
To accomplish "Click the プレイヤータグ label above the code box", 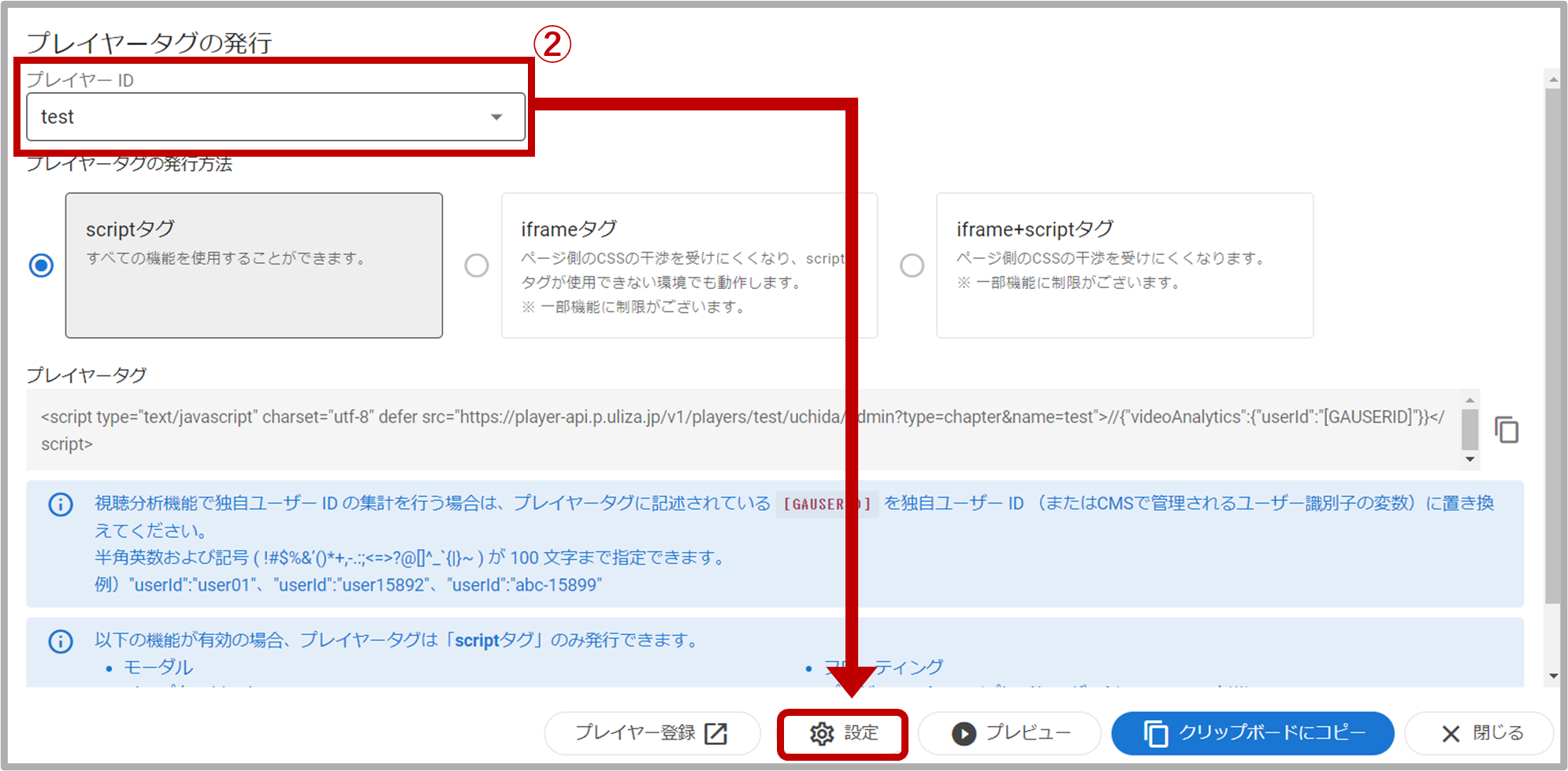I will 87,375.
